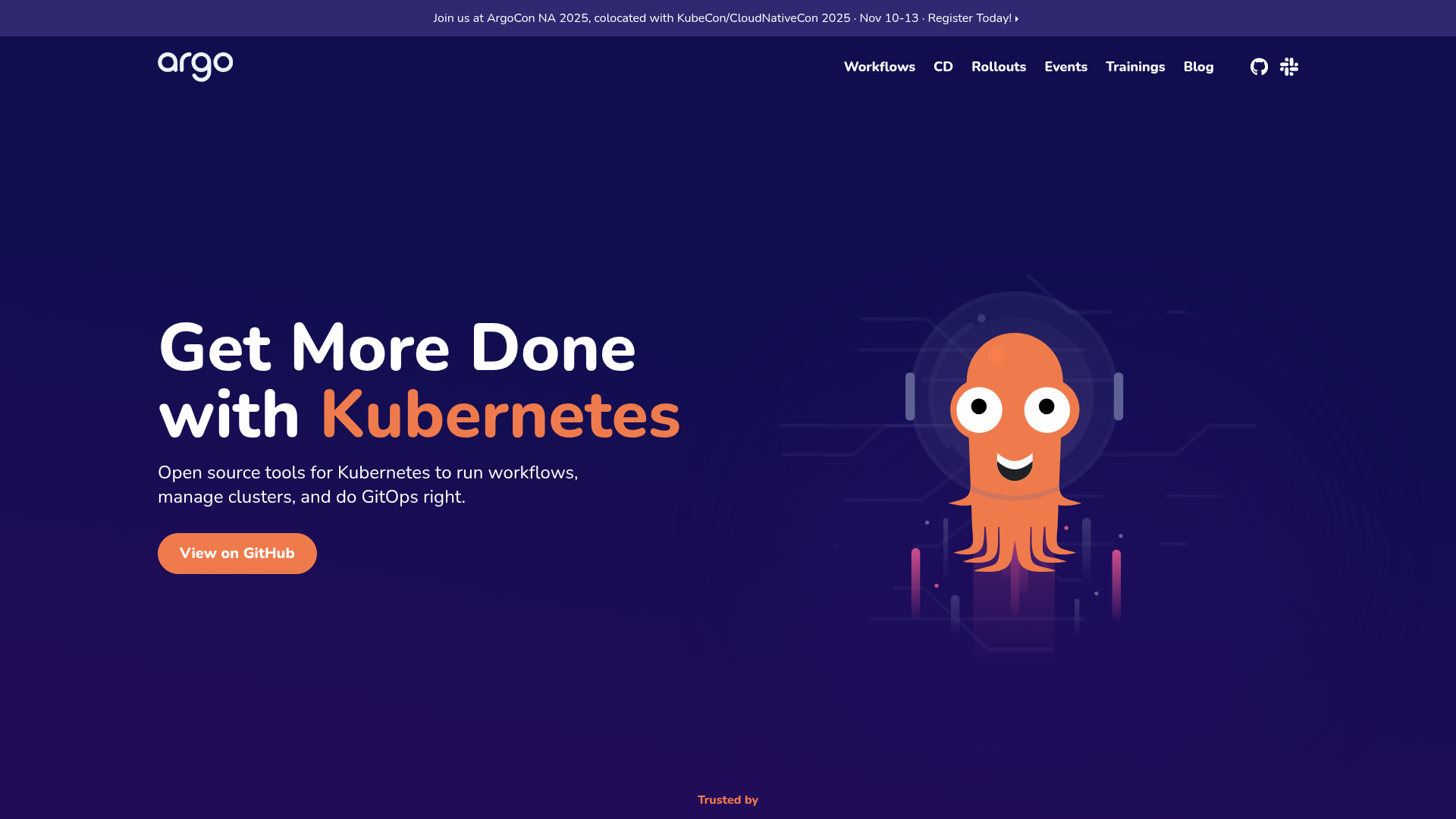The width and height of the screenshot is (1456, 819).
Task: Click the View on GitHub button
Action: (x=237, y=553)
